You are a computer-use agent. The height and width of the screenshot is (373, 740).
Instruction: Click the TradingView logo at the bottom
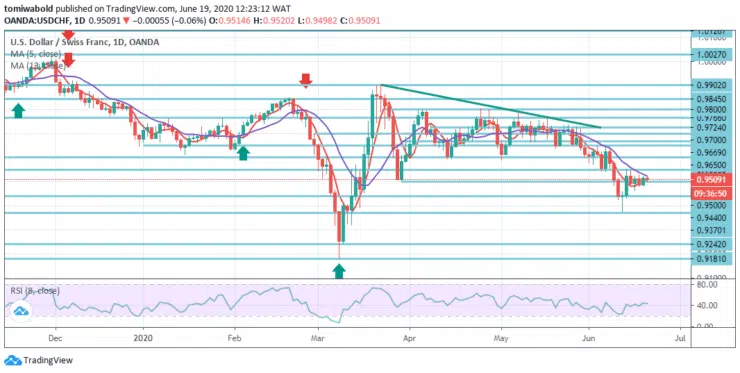click(39, 360)
